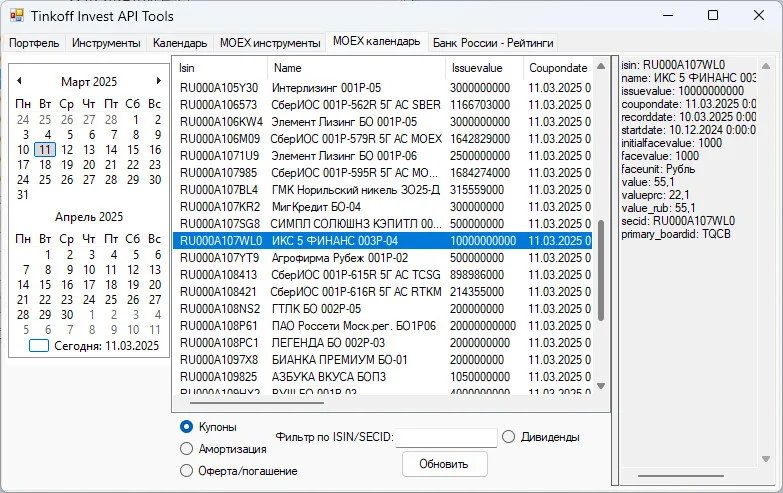Select row БИАНКА ПРЕМИУМ БО-01
783x493 pixels.
pos(383,360)
